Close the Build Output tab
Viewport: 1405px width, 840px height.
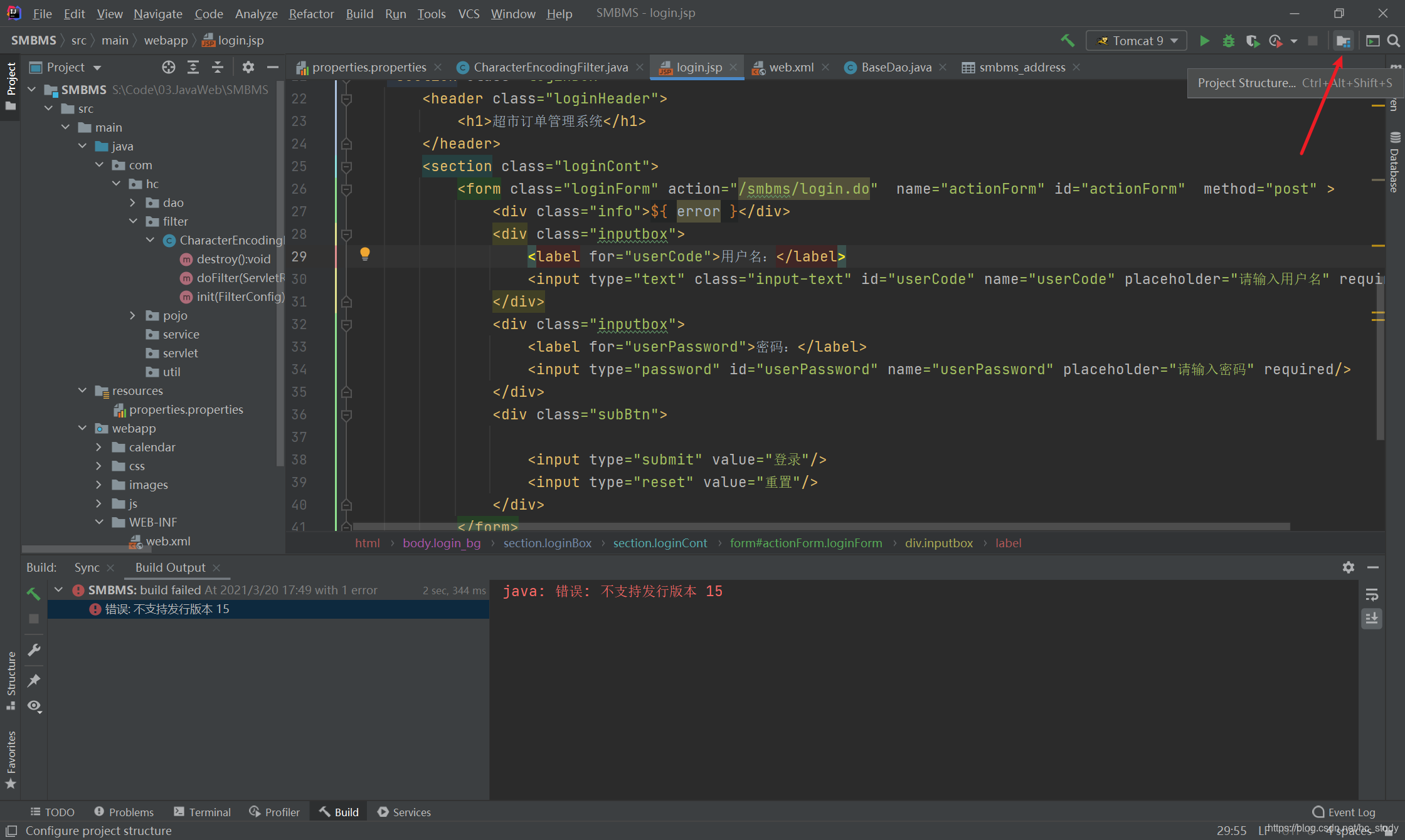(216, 567)
